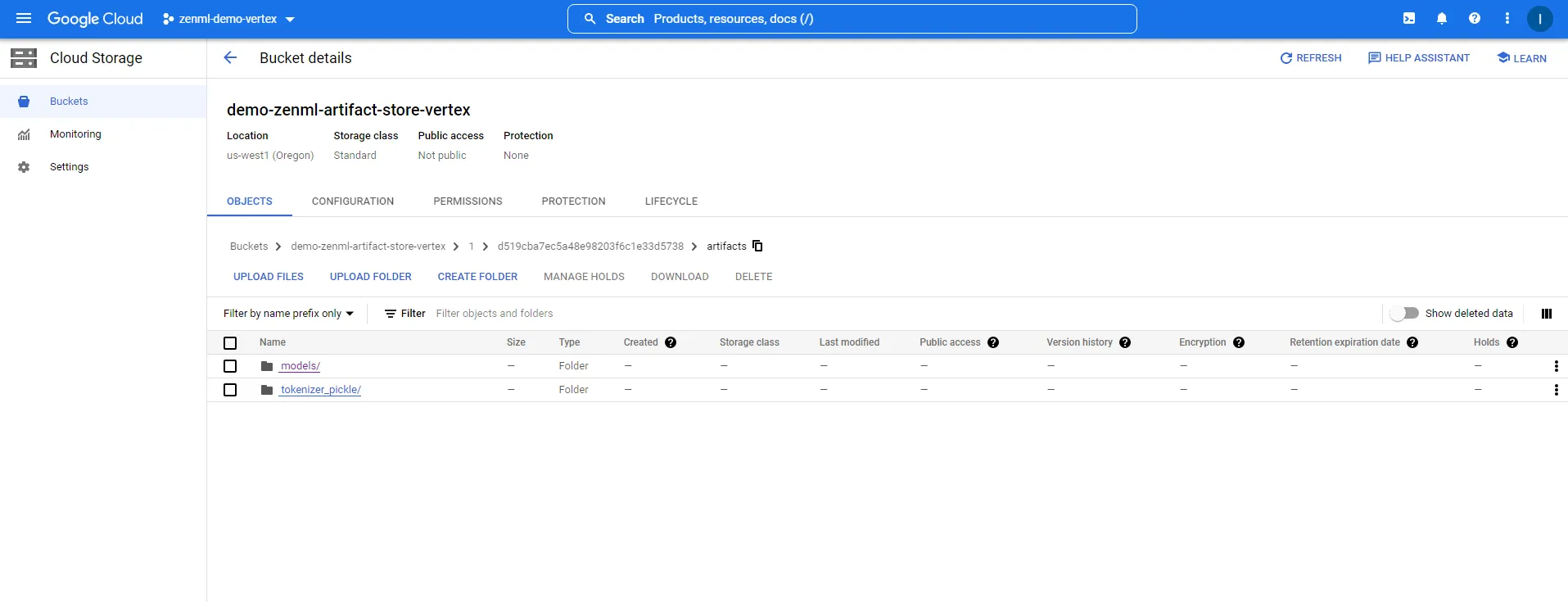Image resolution: width=1568 pixels, height=602 pixels.
Task: Go to breadcrumb folder 1
Action: point(471,247)
